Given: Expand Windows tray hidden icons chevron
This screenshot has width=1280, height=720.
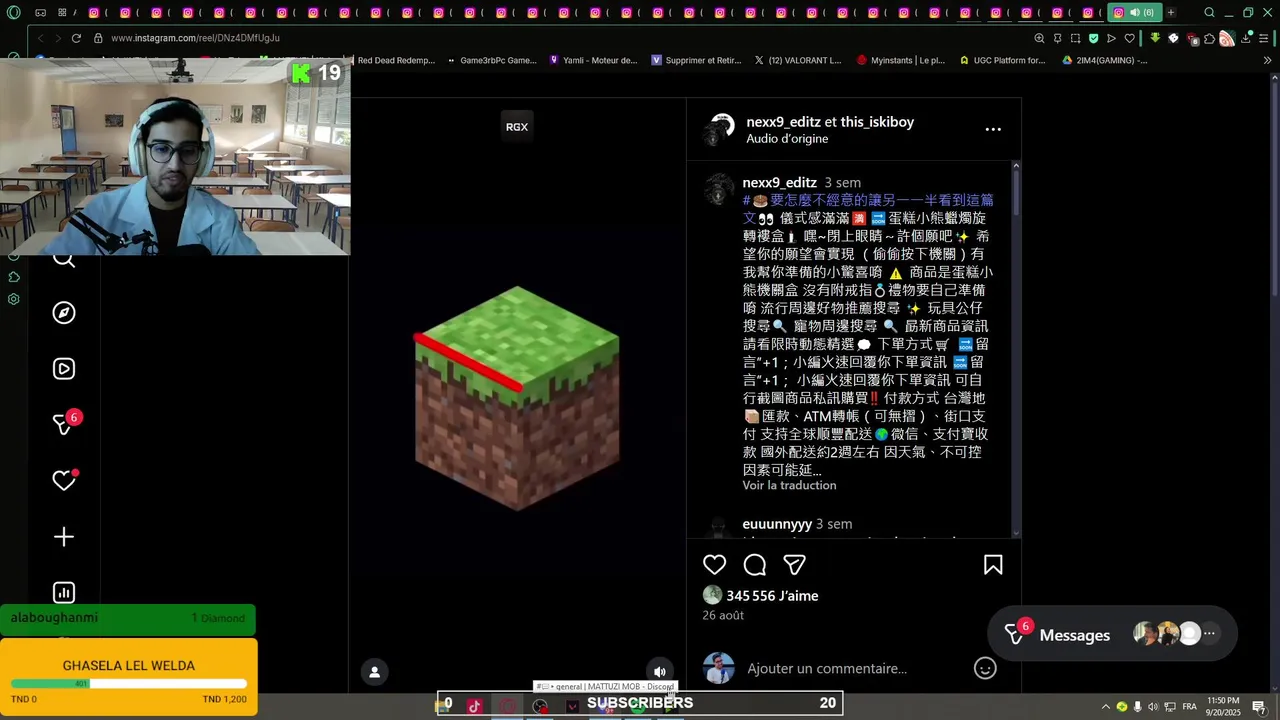Looking at the screenshot, I should [1105, 706].
